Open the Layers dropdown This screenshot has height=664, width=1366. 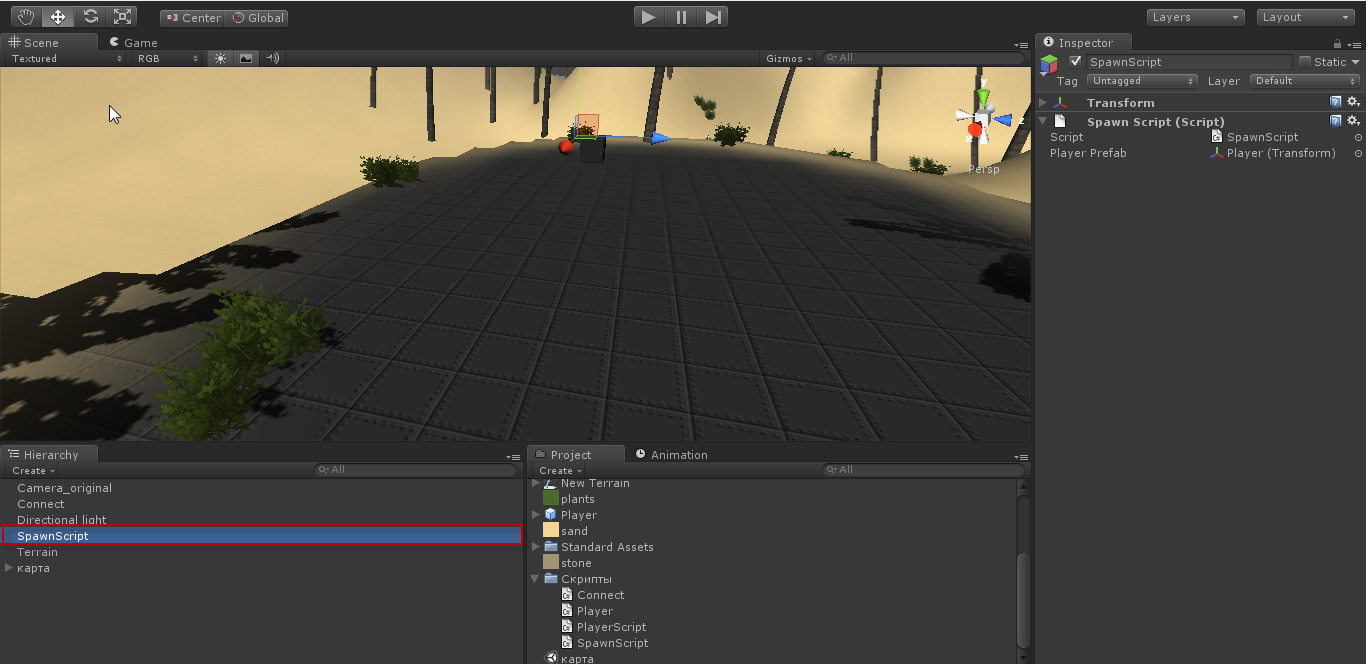click(x=1195, y=17)
